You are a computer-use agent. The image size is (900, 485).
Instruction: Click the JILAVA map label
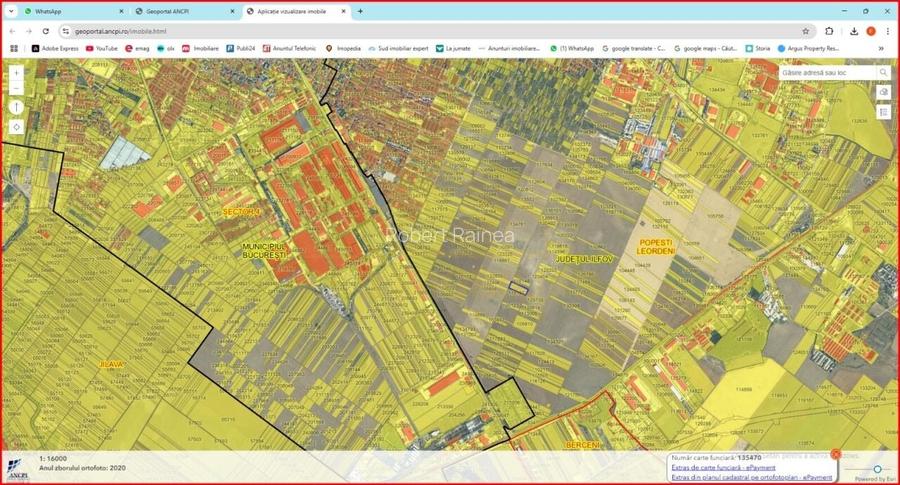tap(111, 364)
